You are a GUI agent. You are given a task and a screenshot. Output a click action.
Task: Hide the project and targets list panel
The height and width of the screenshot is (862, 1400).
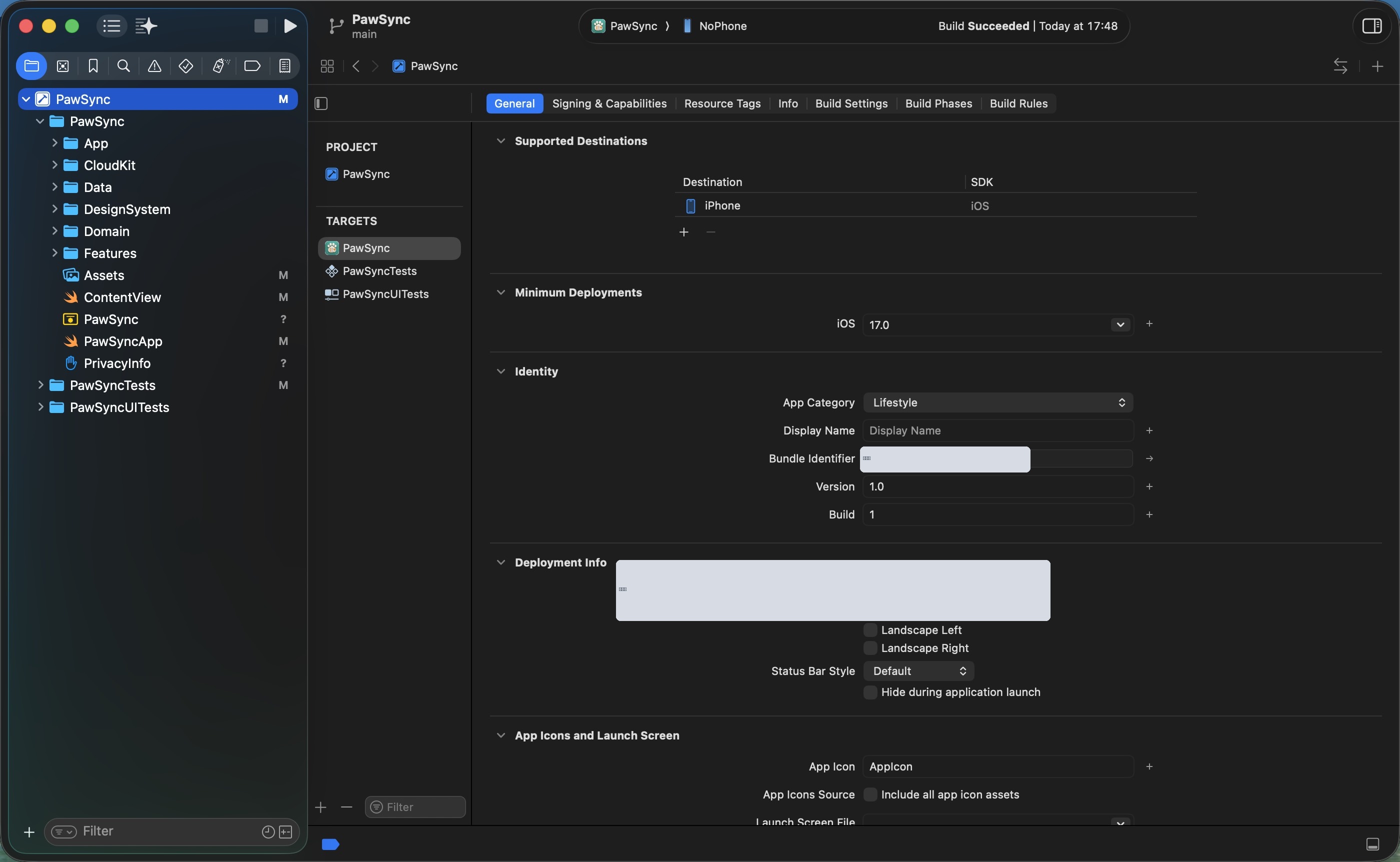pos(321,103)
